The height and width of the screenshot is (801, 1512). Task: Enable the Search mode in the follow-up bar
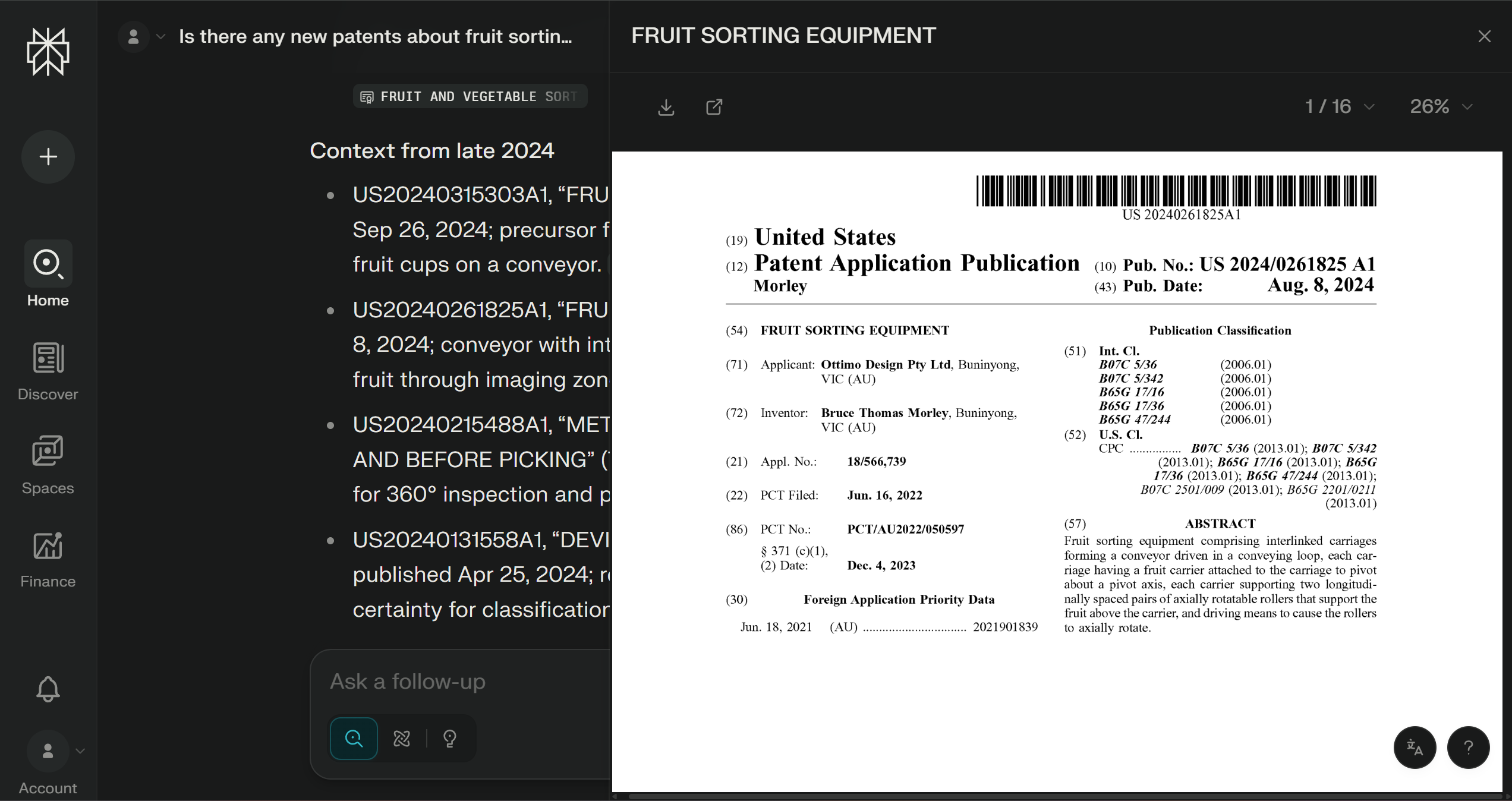click(354, 739)
